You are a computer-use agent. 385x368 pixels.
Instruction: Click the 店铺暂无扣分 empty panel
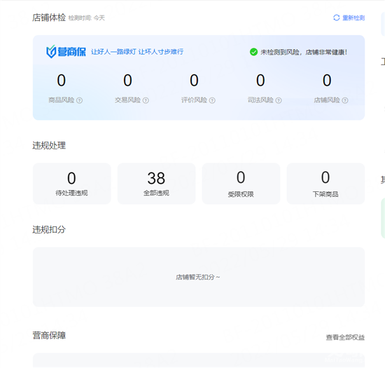199,277
